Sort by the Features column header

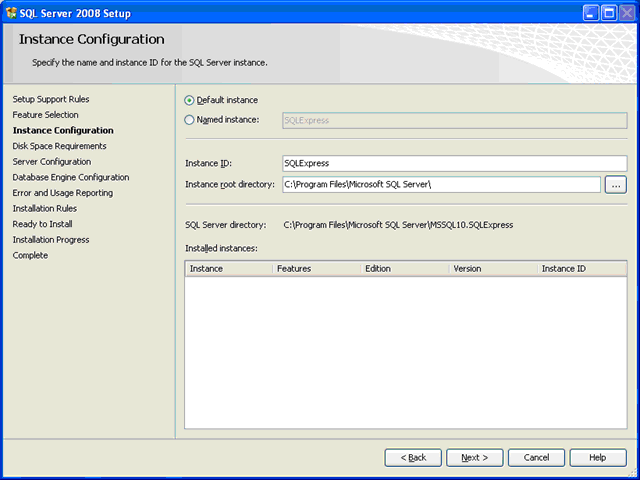point(317,269)
